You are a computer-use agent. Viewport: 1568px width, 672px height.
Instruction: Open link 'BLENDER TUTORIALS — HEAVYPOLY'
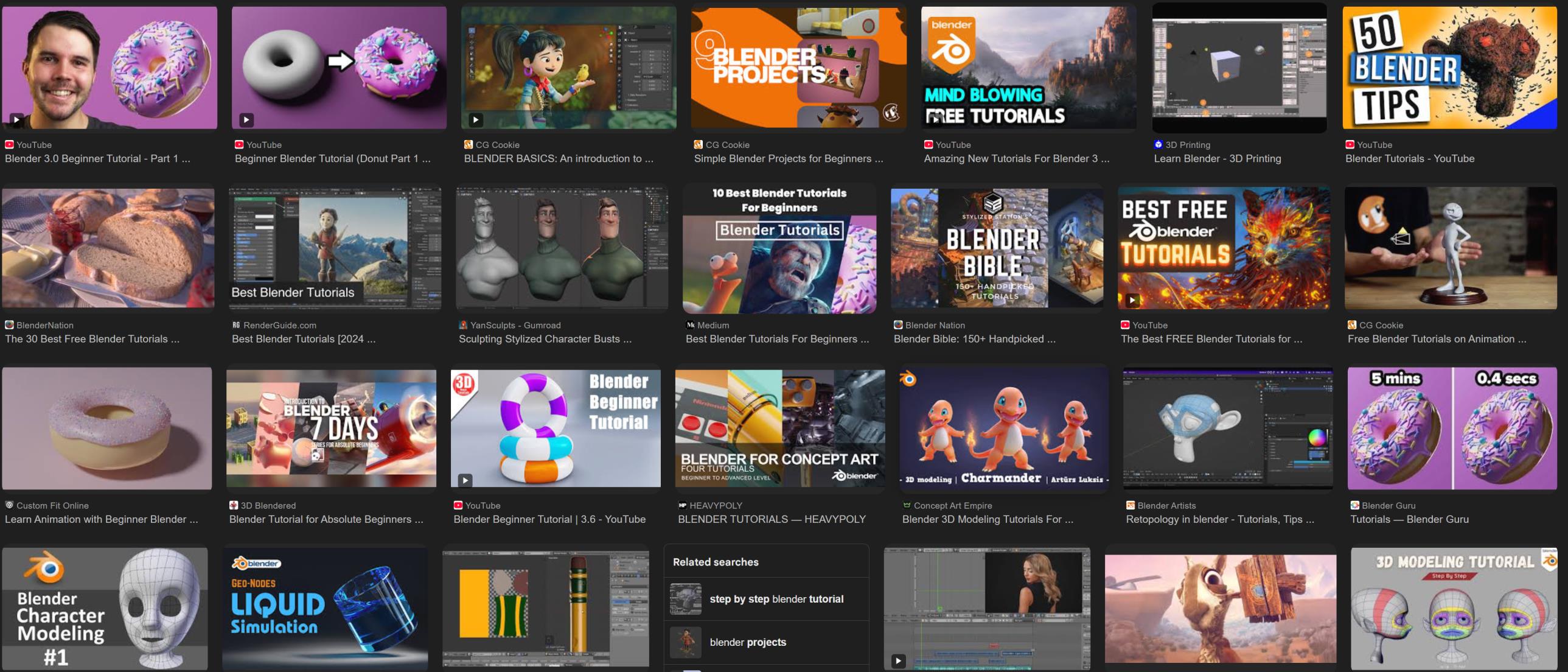772,519
